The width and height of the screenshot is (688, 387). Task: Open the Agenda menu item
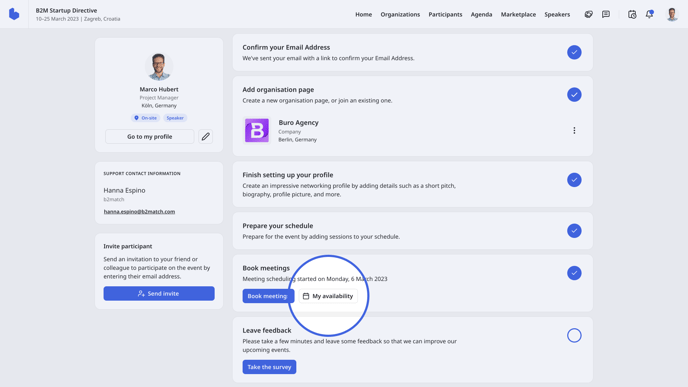(x=481, y=14)
